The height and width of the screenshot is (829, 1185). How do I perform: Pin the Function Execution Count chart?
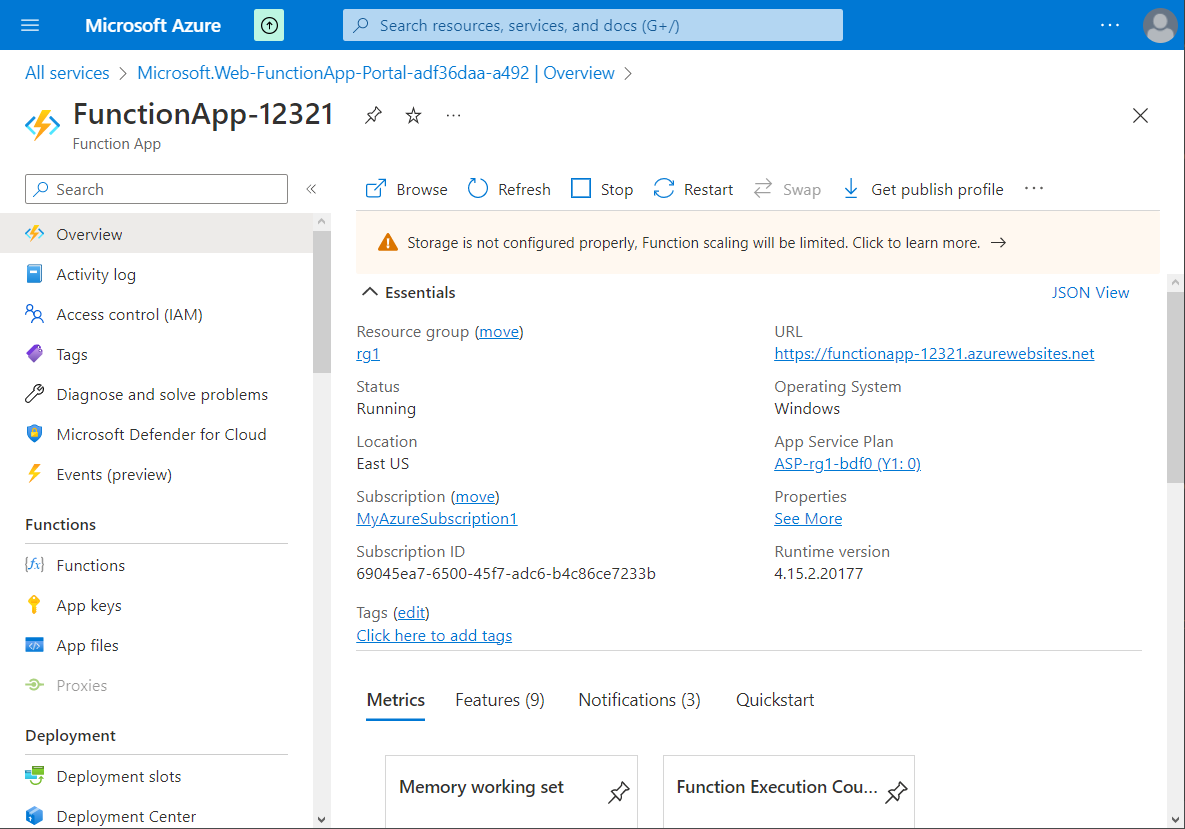tap(896, 791)
